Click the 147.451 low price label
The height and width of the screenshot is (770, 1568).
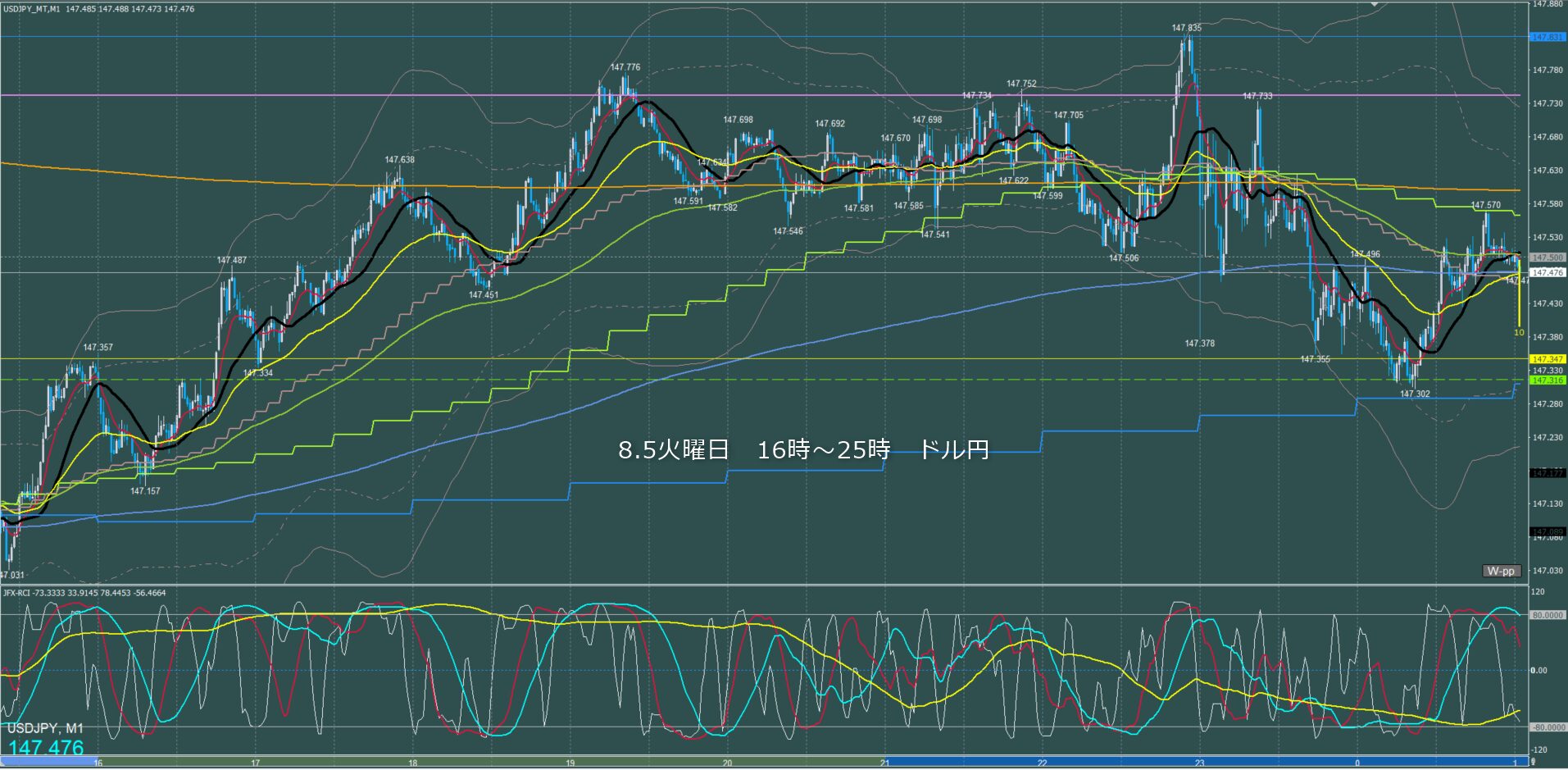click(x=484, y=295)
